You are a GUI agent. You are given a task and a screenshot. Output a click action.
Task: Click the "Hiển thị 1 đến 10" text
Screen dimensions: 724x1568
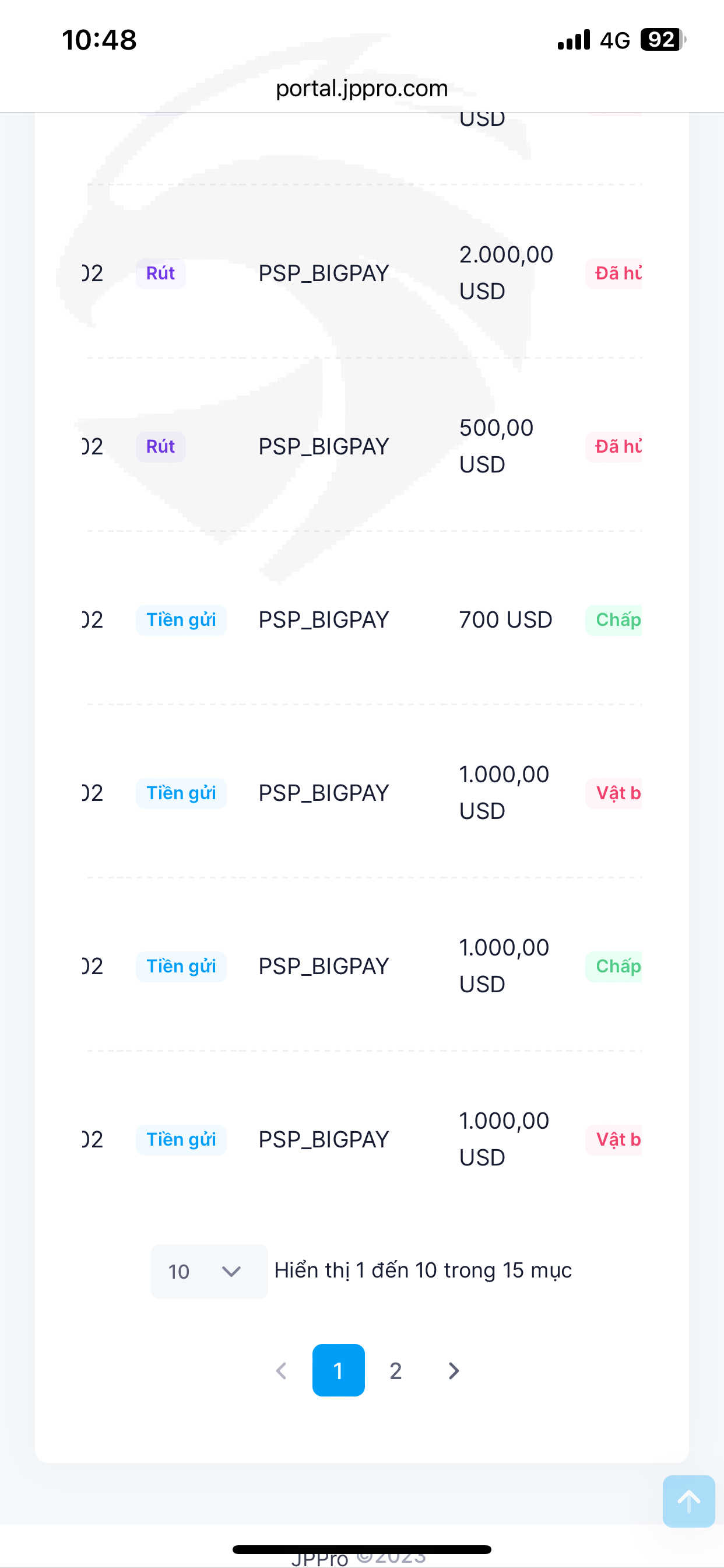[x=422, y=1270]
